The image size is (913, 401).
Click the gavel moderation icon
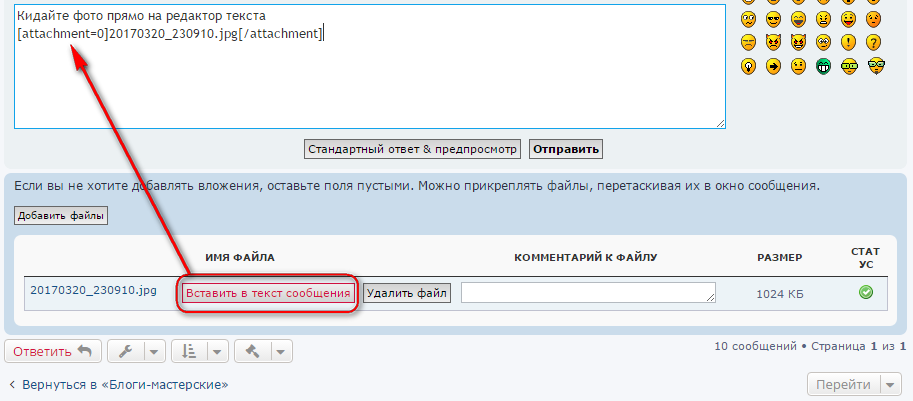click(253, 351)
